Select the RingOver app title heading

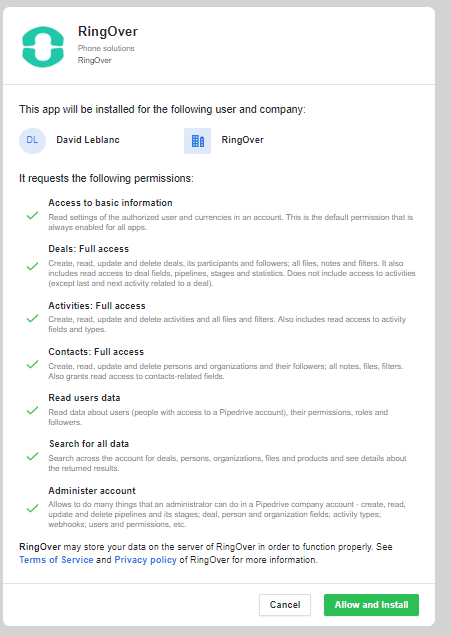108,31
